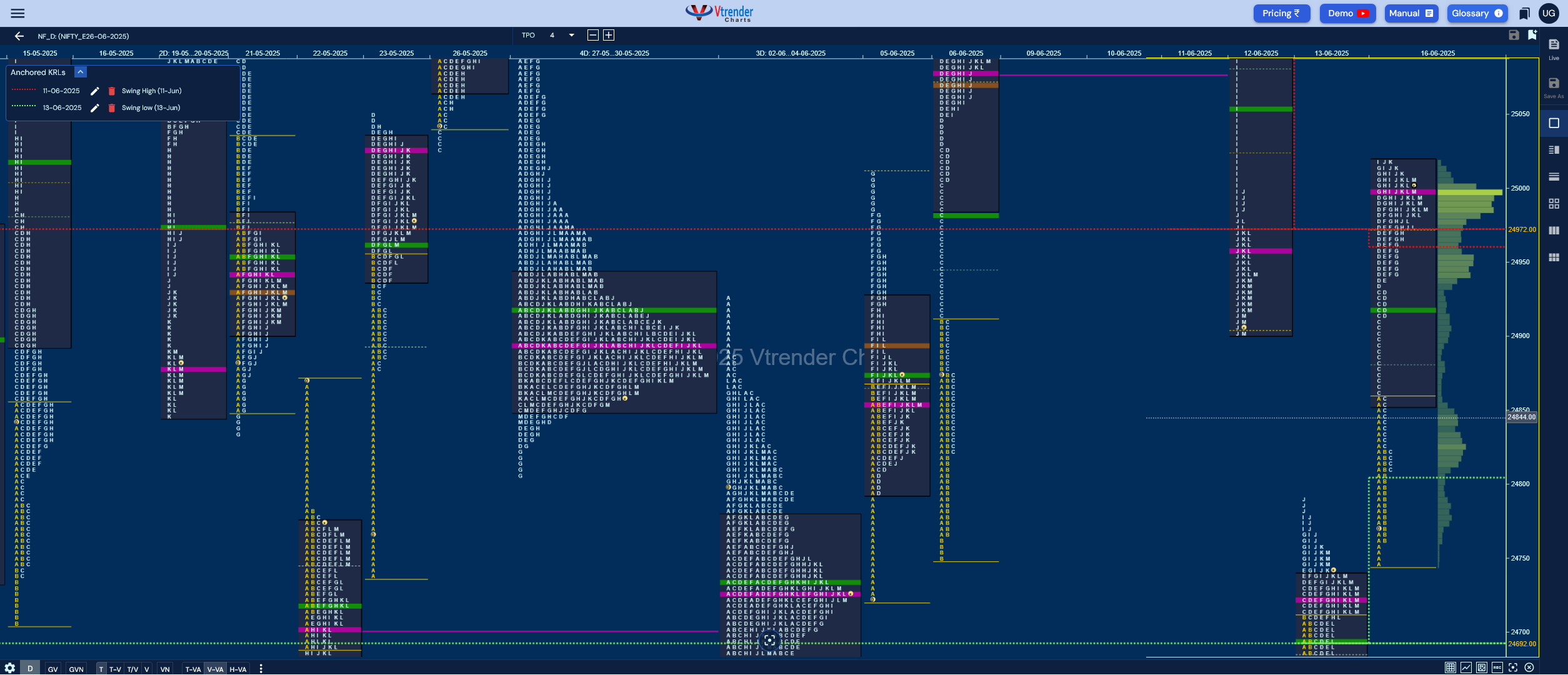
Task: Click the Vtrender Charts logo
Action: [719, 13]
